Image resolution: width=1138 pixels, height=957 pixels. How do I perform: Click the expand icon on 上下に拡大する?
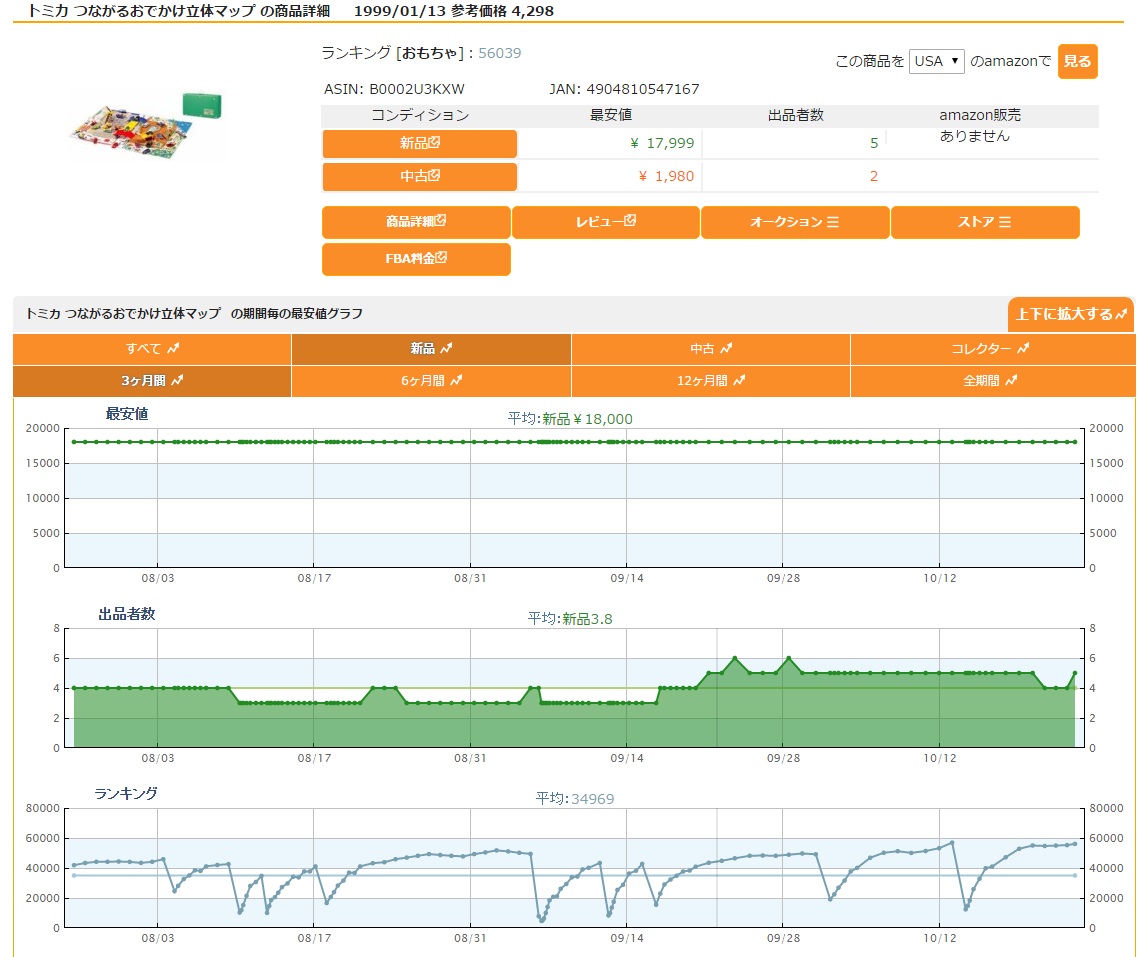point(1121,314)
